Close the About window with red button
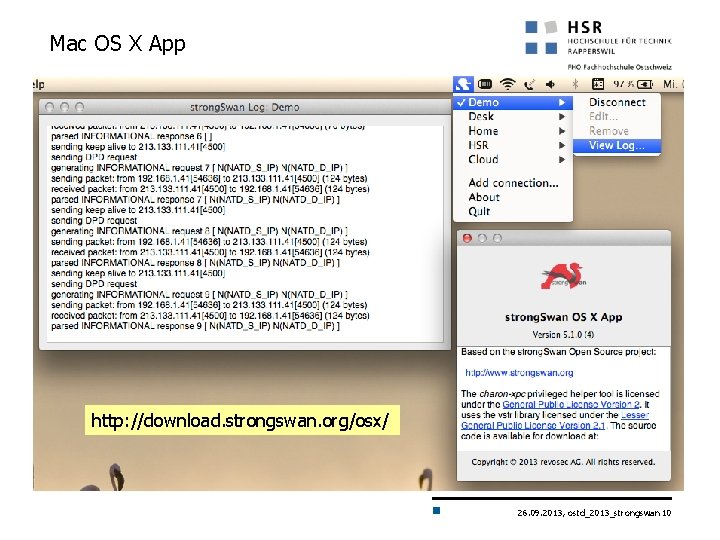 pos(467,238)
